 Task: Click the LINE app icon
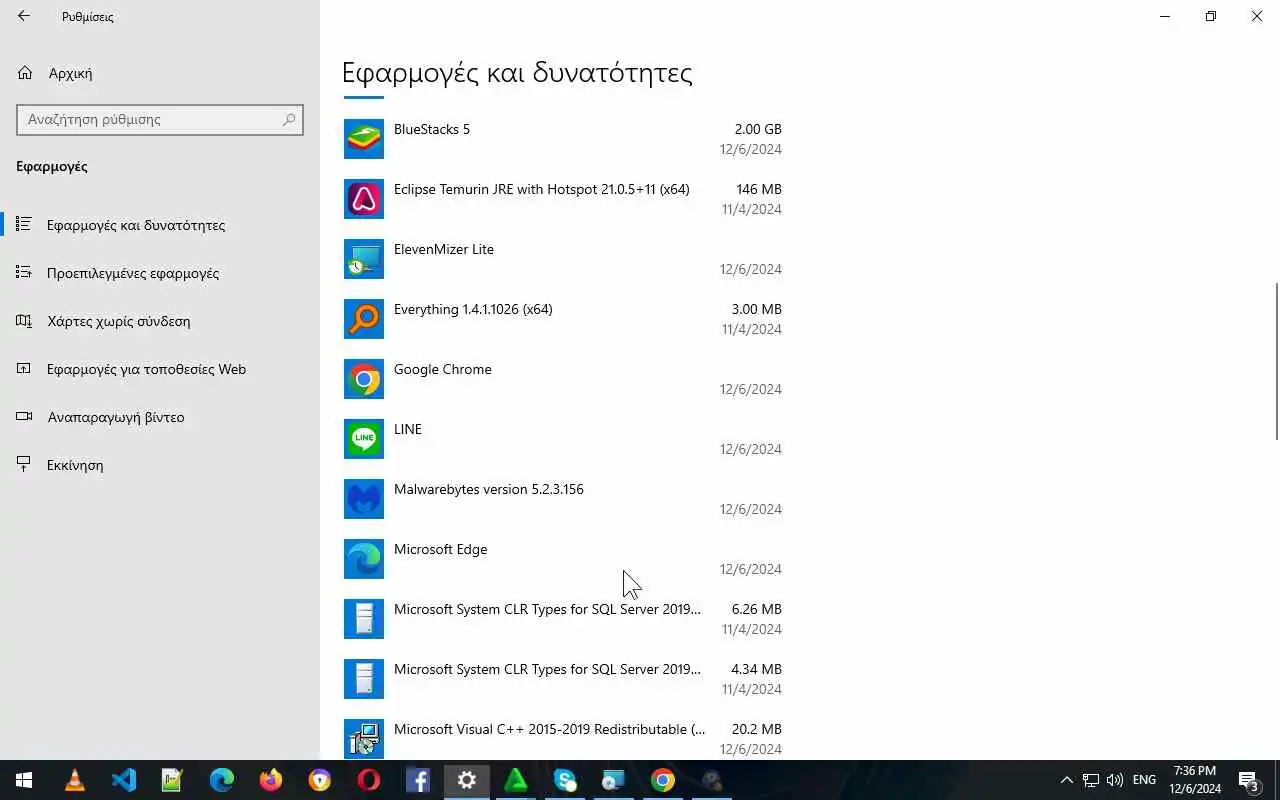[x=364, y=439]
